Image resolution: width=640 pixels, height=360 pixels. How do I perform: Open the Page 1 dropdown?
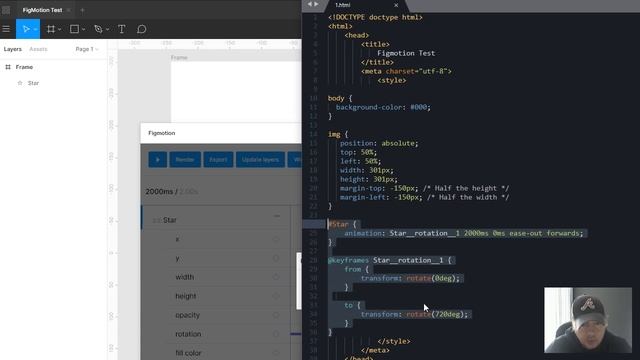tap(87, 49)
